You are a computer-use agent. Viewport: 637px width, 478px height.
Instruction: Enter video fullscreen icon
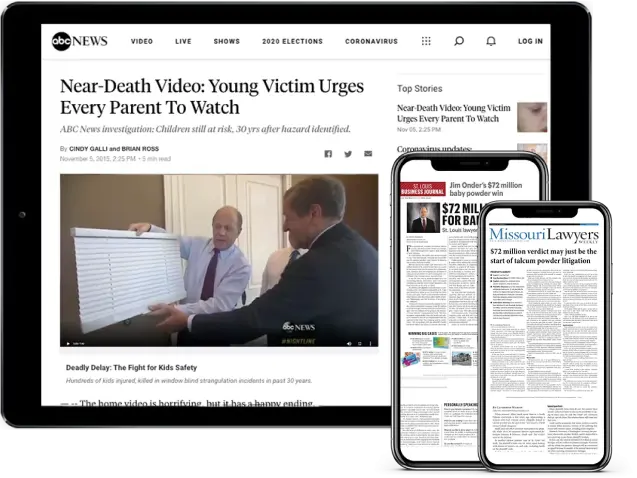coord(360,344)
